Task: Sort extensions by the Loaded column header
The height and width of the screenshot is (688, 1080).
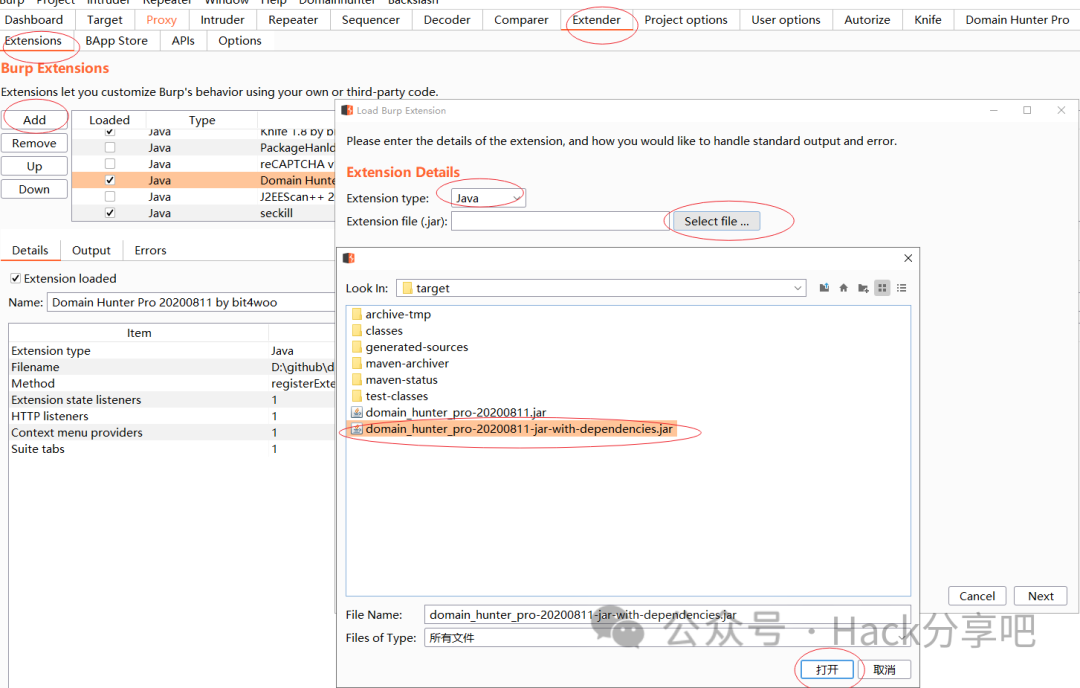Action: click(x=109, y=120)
